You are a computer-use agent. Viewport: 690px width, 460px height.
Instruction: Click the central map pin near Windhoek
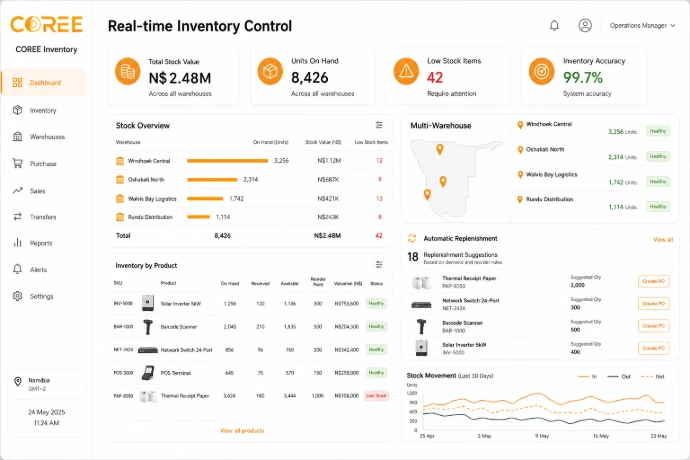(x=443, y=181)
